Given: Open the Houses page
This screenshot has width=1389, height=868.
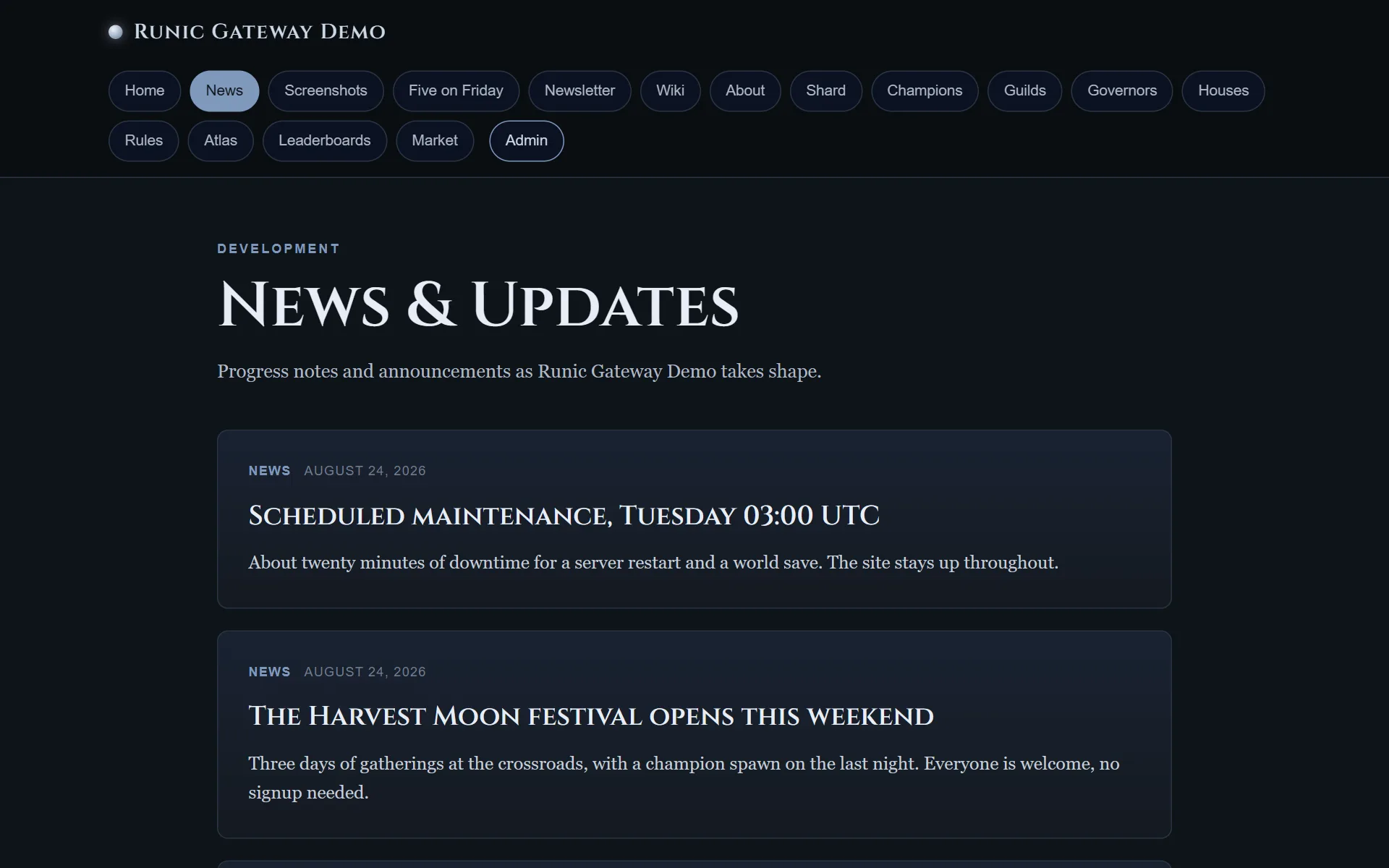Looking at the screenshot, I should (1223, 91).
